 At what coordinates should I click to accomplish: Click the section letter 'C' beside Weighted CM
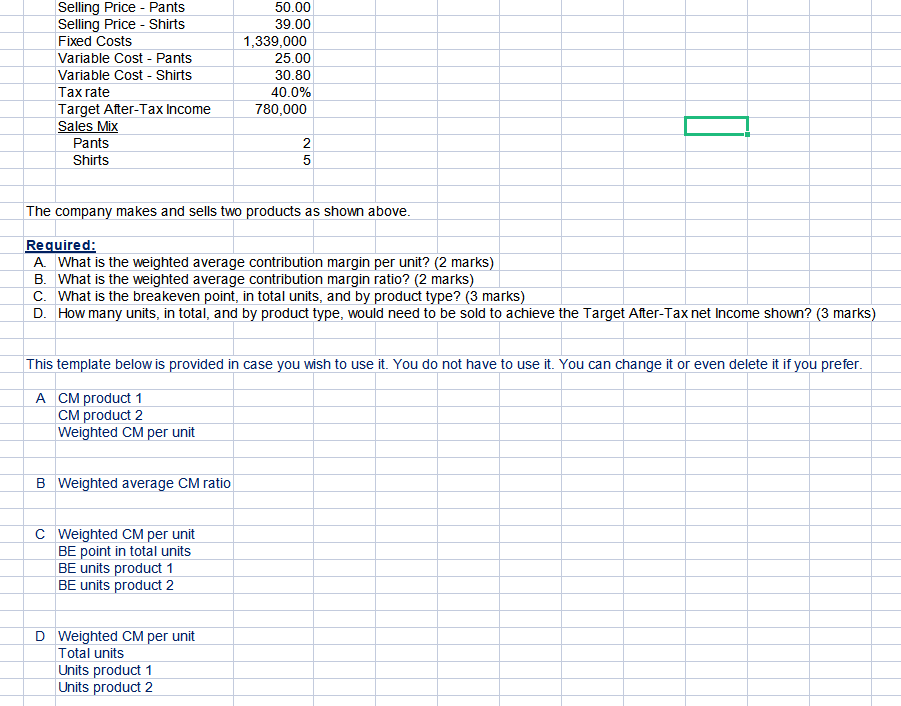tap(40, 534)
